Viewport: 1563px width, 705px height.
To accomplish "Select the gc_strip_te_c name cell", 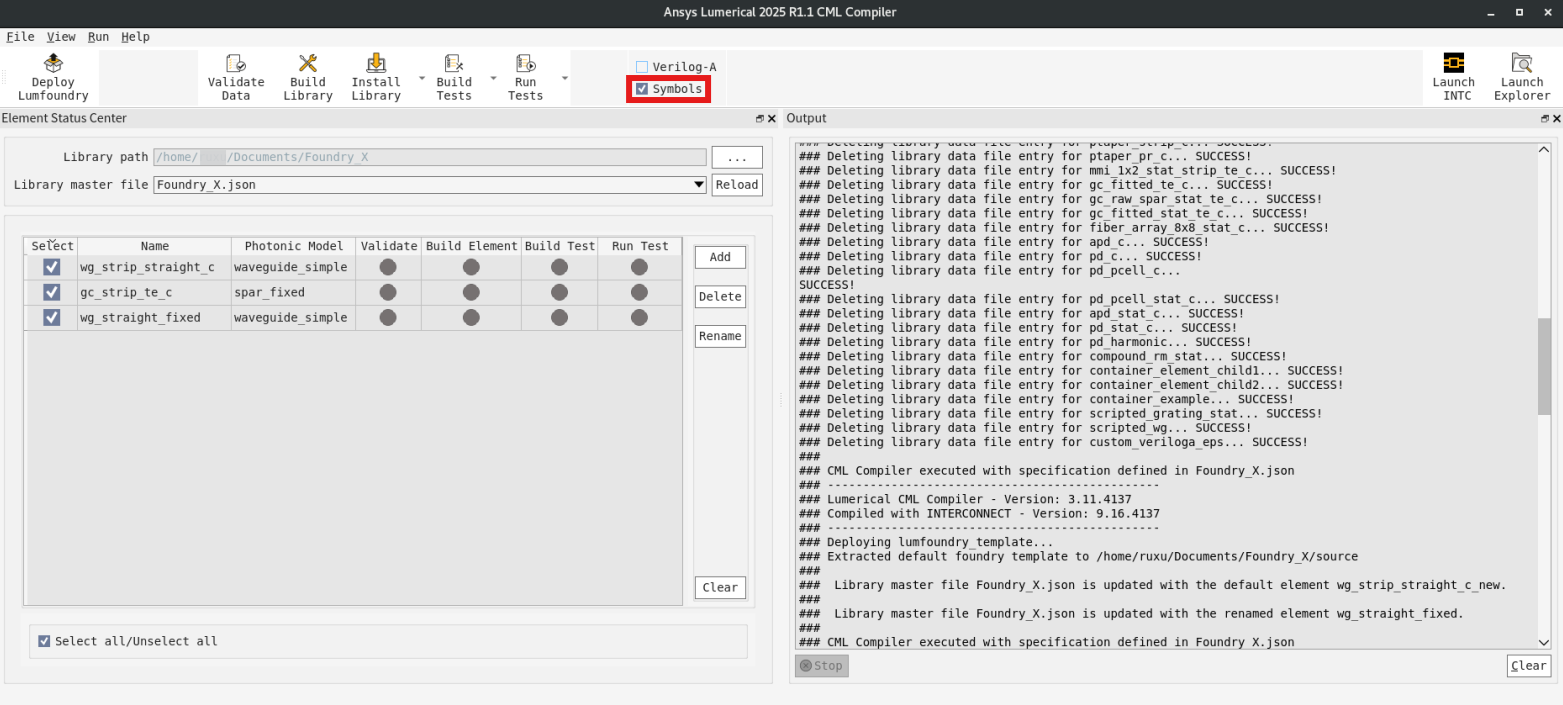I will 155,292.
